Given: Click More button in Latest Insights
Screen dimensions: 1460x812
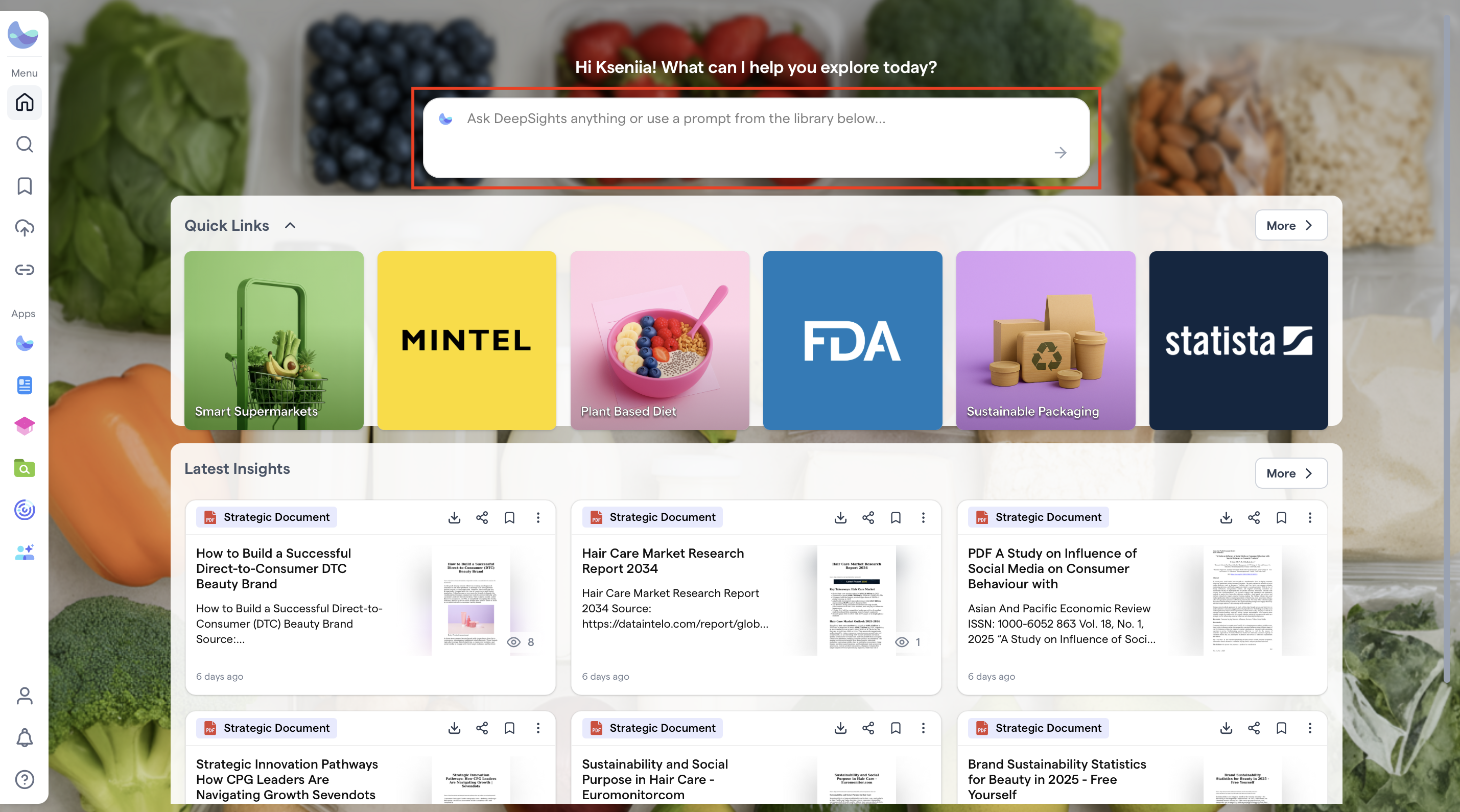Looking at the screenshot, I should pyautogui.click(x=1291, y=473).
